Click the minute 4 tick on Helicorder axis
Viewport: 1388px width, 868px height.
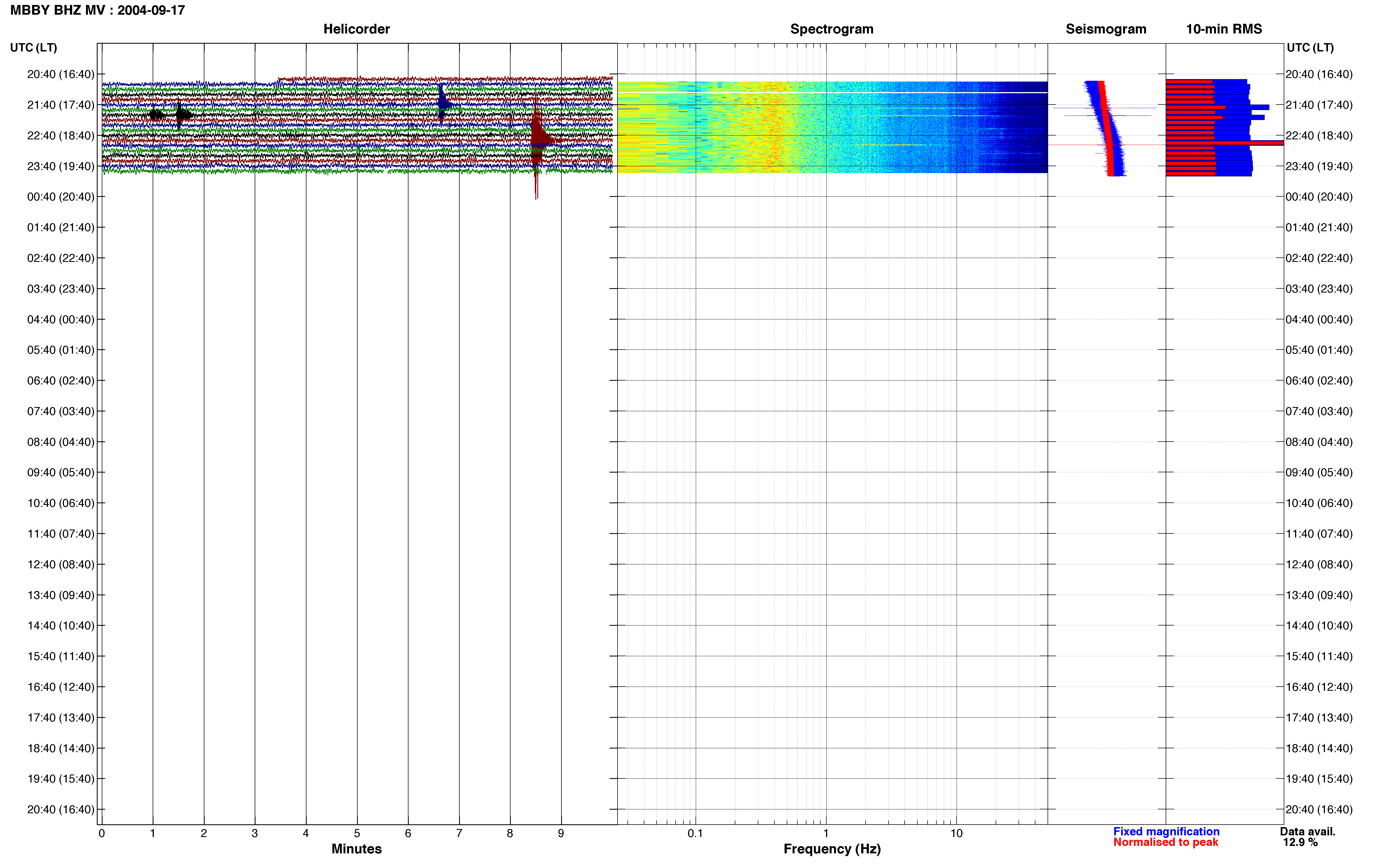(x=306, y=833)
